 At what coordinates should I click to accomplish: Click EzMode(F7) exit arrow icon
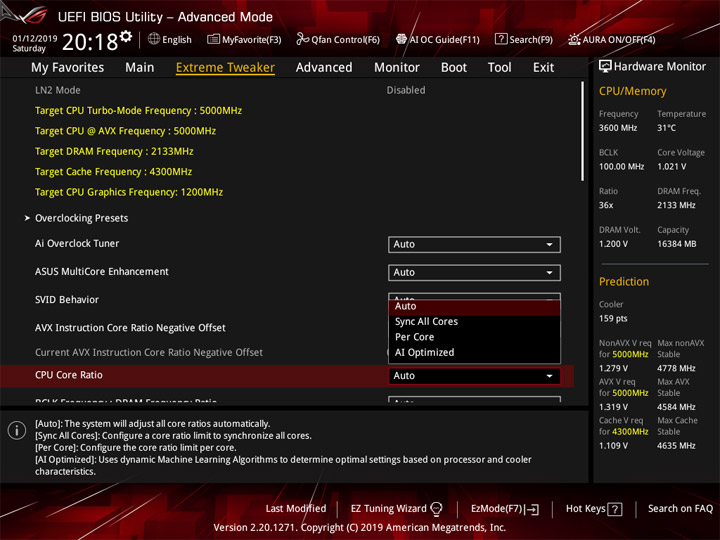click(533, 509)
